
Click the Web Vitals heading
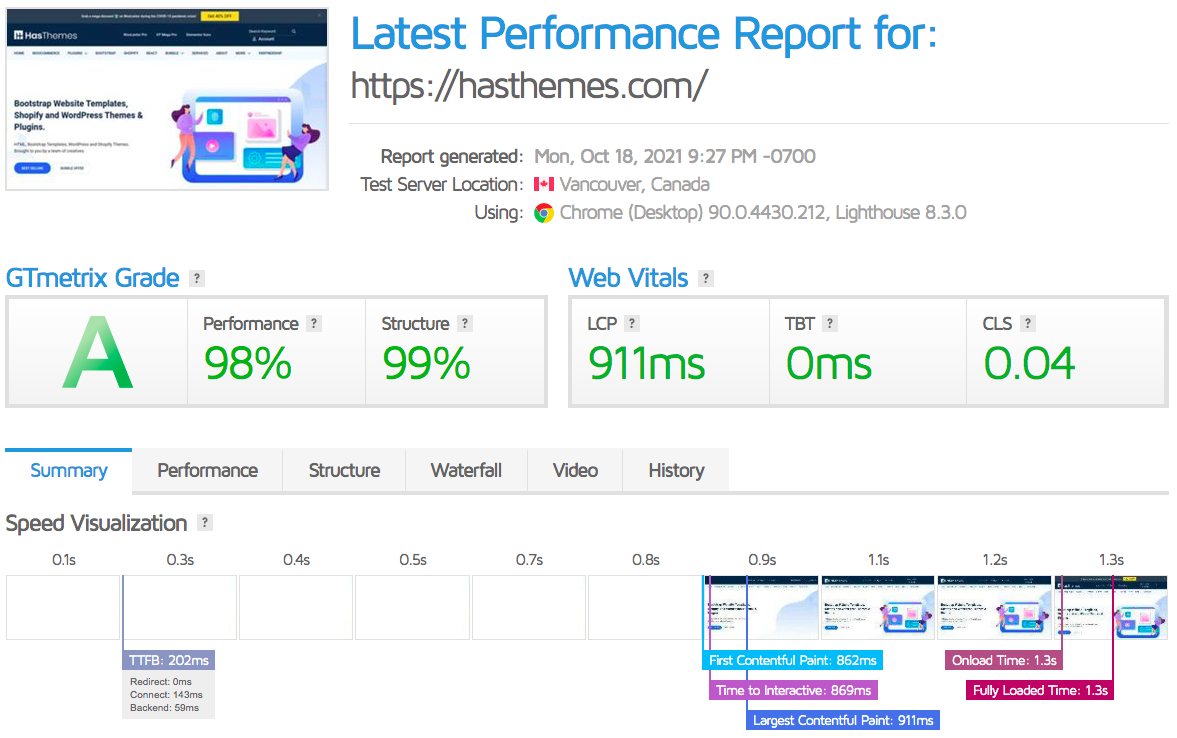[x=628, y=279]
